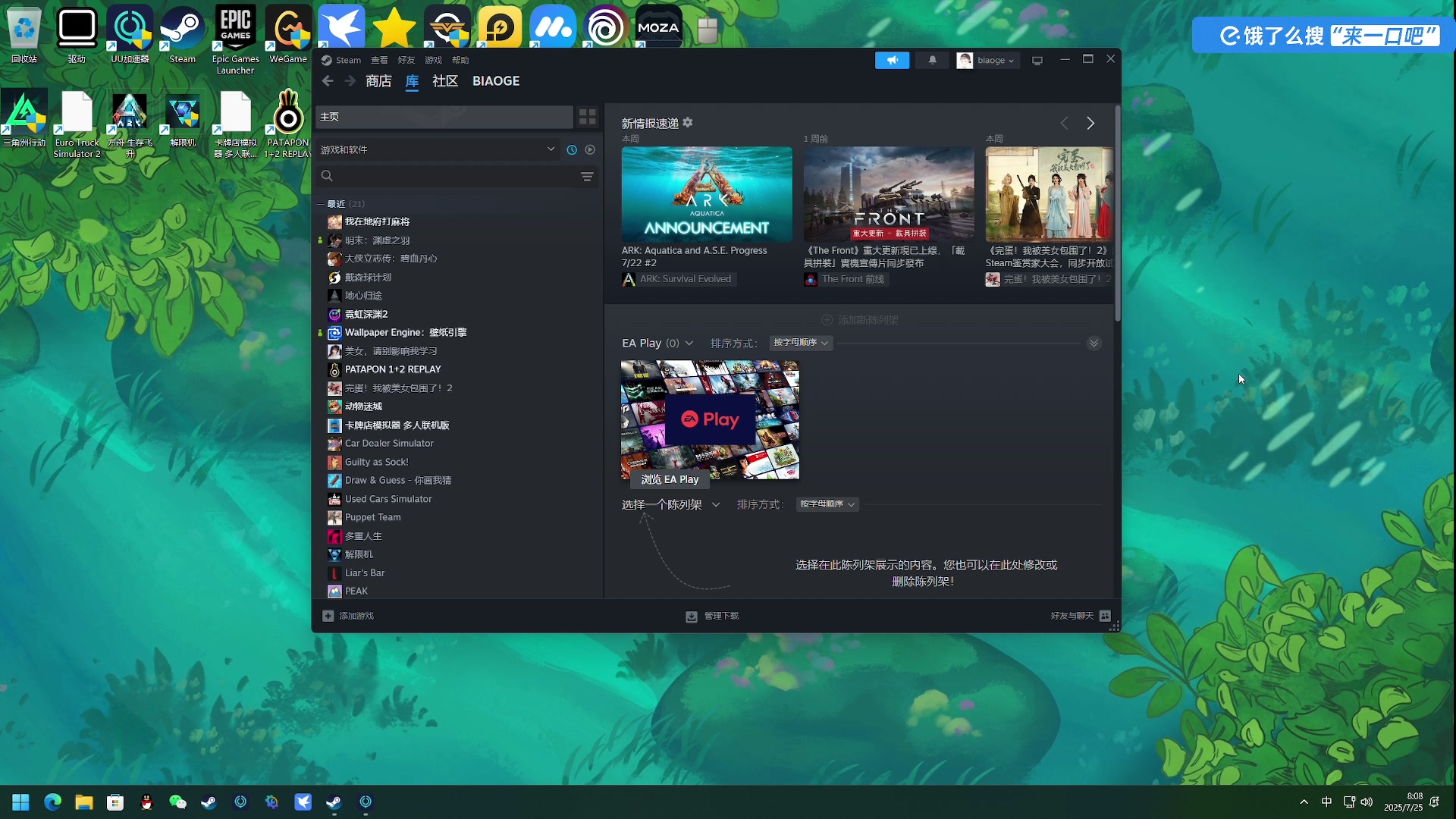Switch to the 商店 tab
This screenshot has height=819, width=1456.
coord(378,81)
